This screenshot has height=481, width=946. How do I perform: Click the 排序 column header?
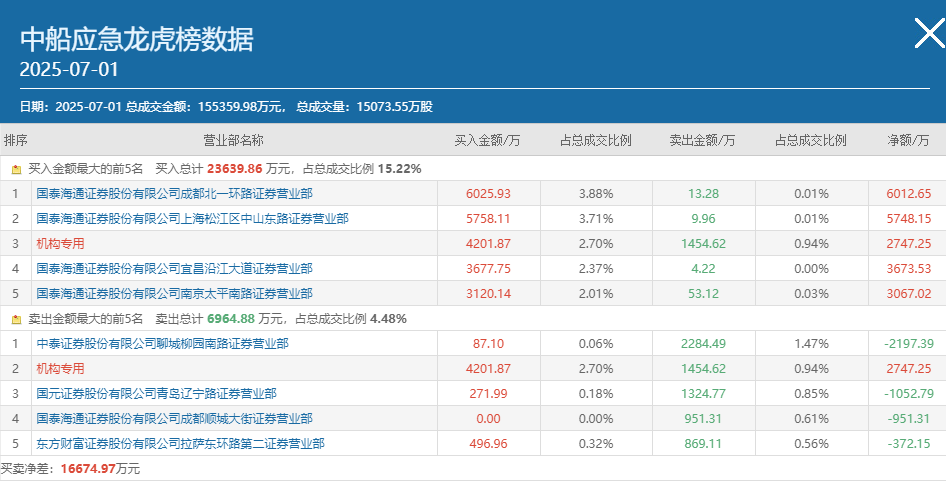pyautogui.click(x=16, y=141)
